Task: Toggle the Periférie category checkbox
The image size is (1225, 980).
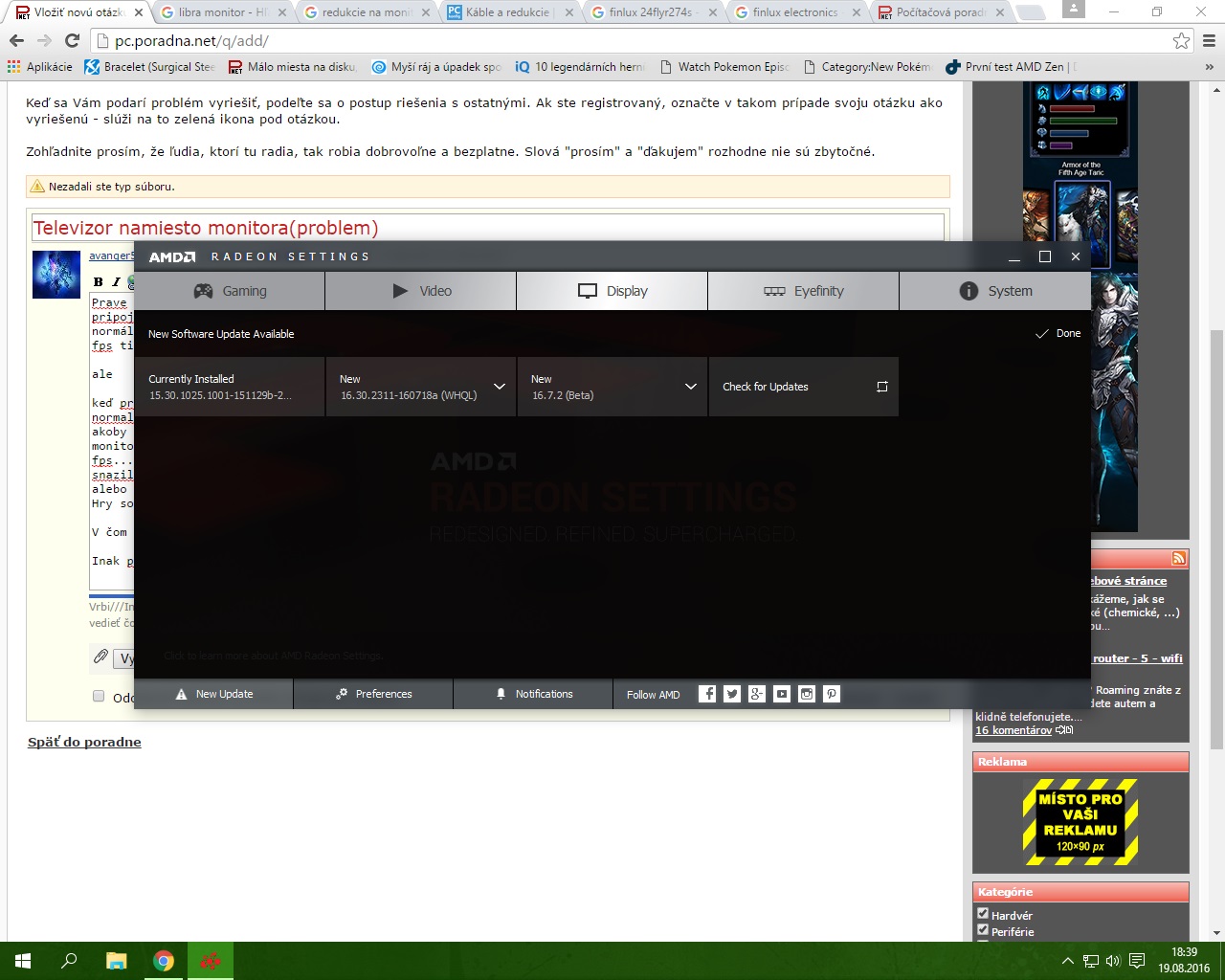Action: (982, 930)
